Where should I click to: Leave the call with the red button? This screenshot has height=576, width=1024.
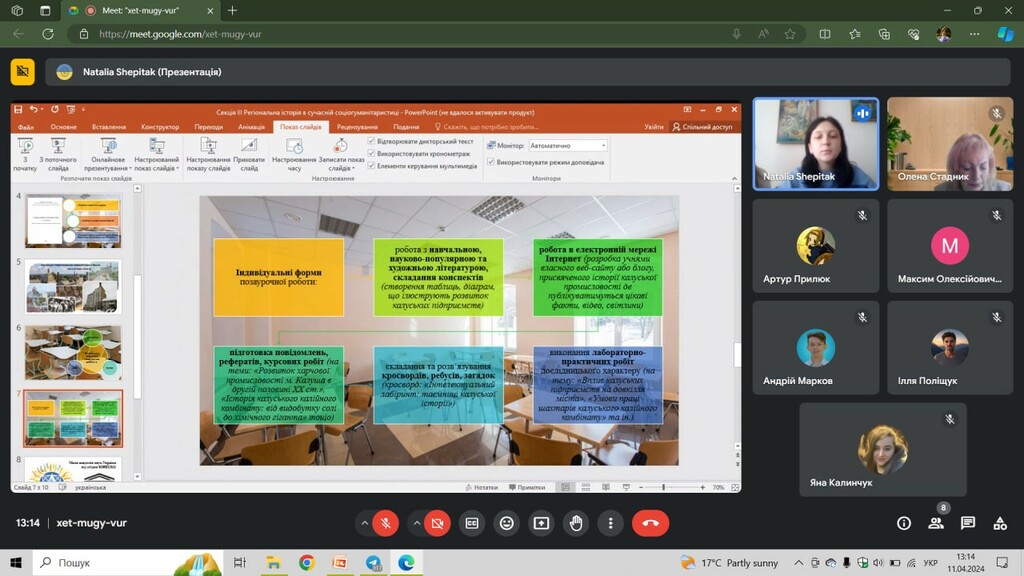[650, 522]
